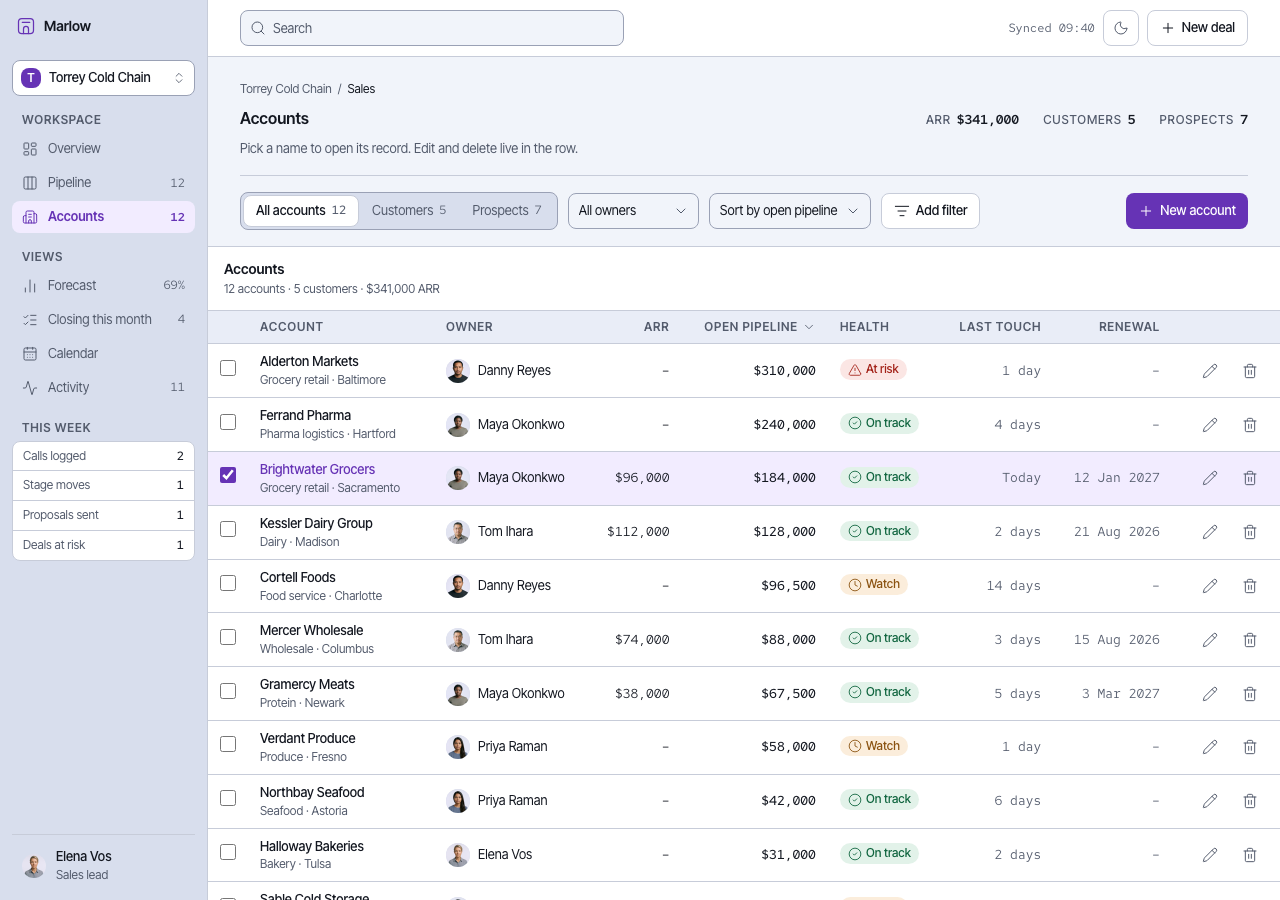This screenshot has height=900, width=1280.
Task: Delete Ferrand Pharma using its trash icon
Action: 1250,424
